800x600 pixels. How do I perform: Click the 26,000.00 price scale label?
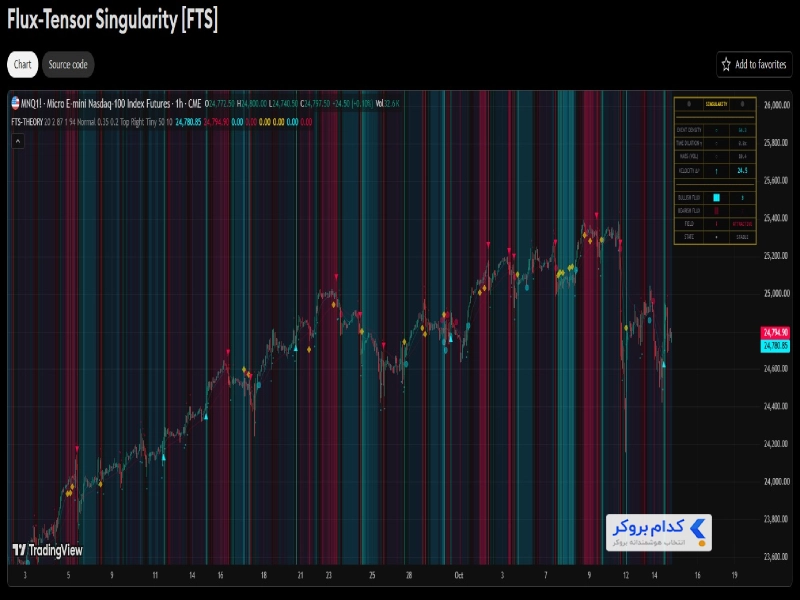point(777,105)
